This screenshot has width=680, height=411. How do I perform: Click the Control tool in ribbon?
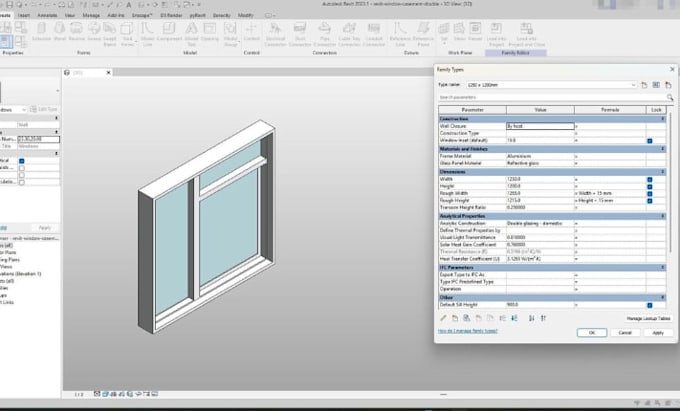(x=251, y=33)
